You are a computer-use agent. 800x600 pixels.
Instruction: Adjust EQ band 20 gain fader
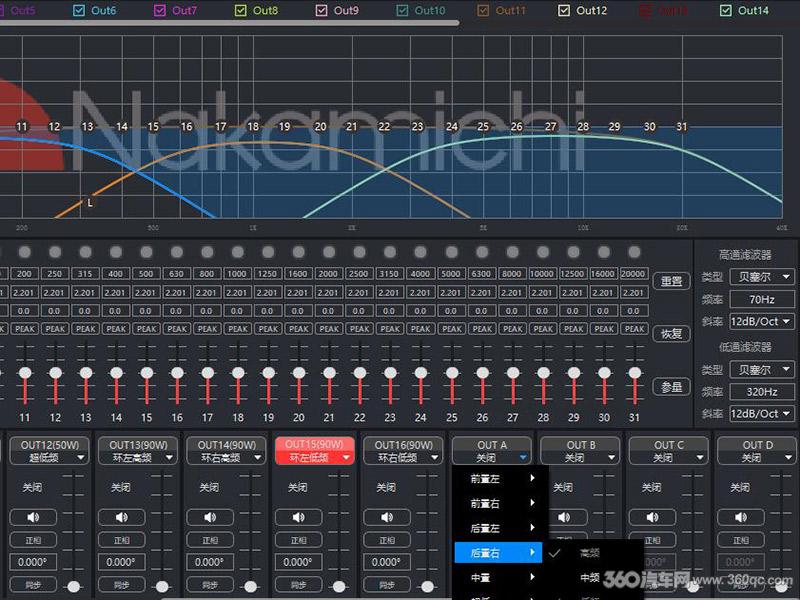pos(299,373)
